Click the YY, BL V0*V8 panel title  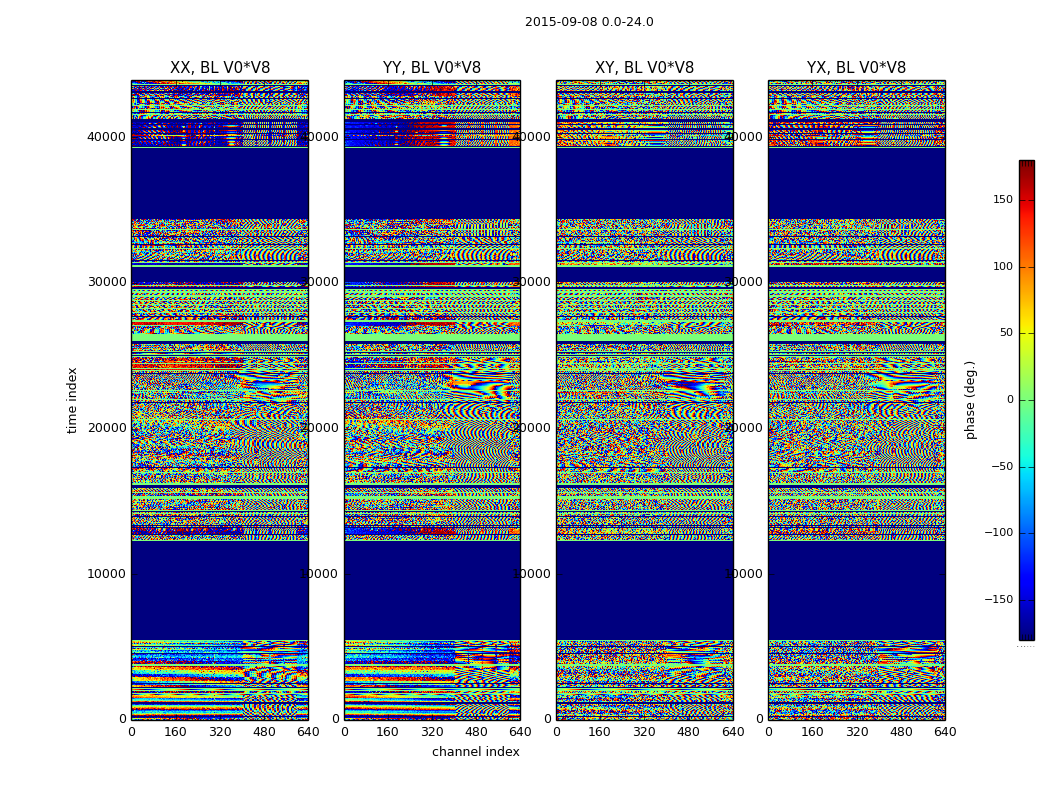432,68
